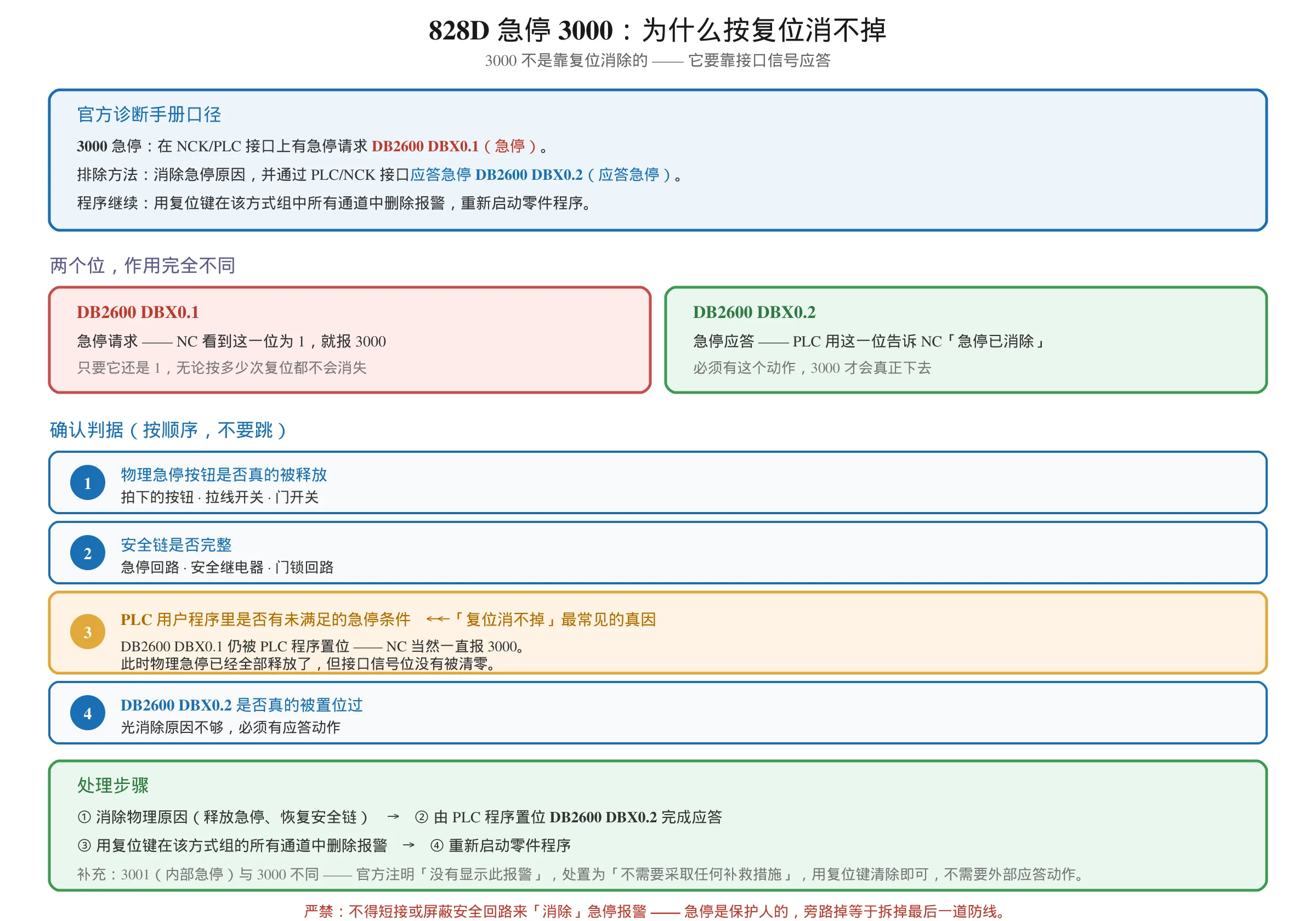Click text 'DB2600 DBX0.1 仍被 PLC 程序置位'

pos(235,646)
